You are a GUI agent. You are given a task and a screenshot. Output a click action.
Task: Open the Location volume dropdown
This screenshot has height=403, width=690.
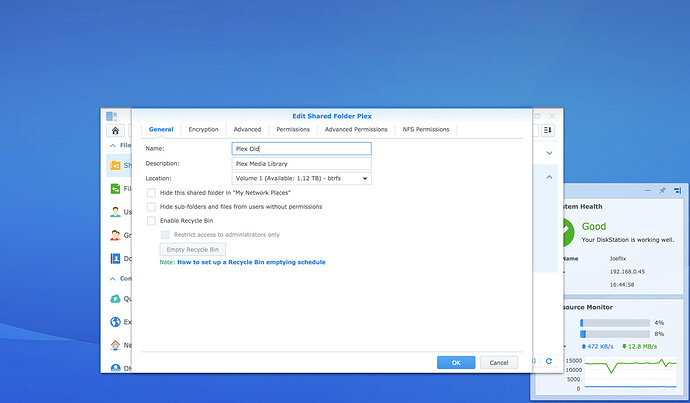pyautogui.click(x=301, y=178)
